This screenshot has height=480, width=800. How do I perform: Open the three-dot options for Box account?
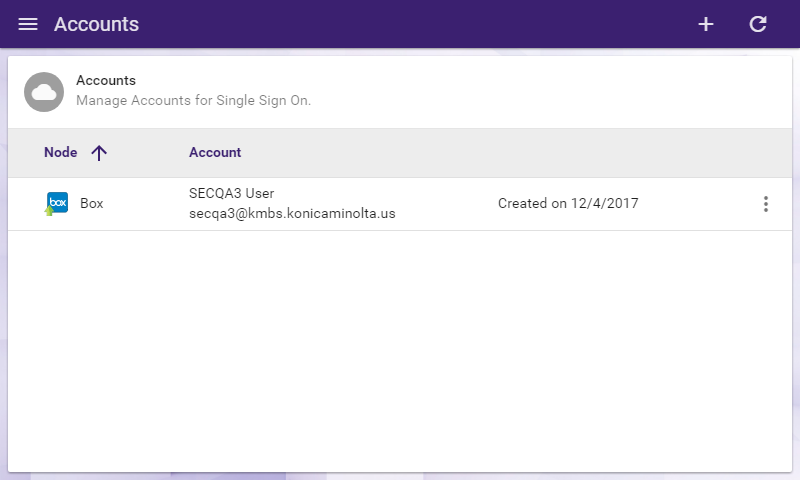[765, 204]
